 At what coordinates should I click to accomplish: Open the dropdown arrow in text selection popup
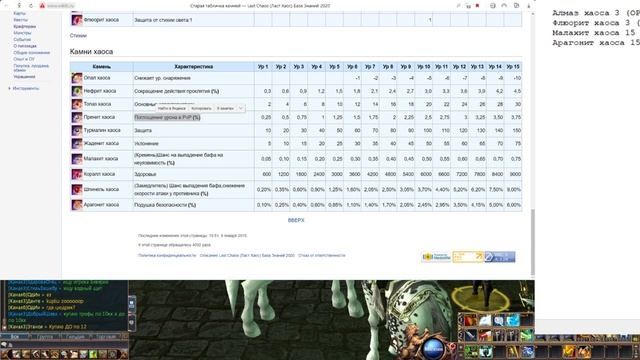click(x=241, y=108)
